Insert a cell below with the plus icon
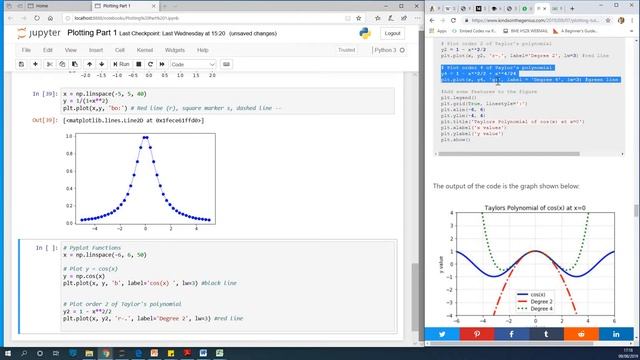 tap(35, 64)
